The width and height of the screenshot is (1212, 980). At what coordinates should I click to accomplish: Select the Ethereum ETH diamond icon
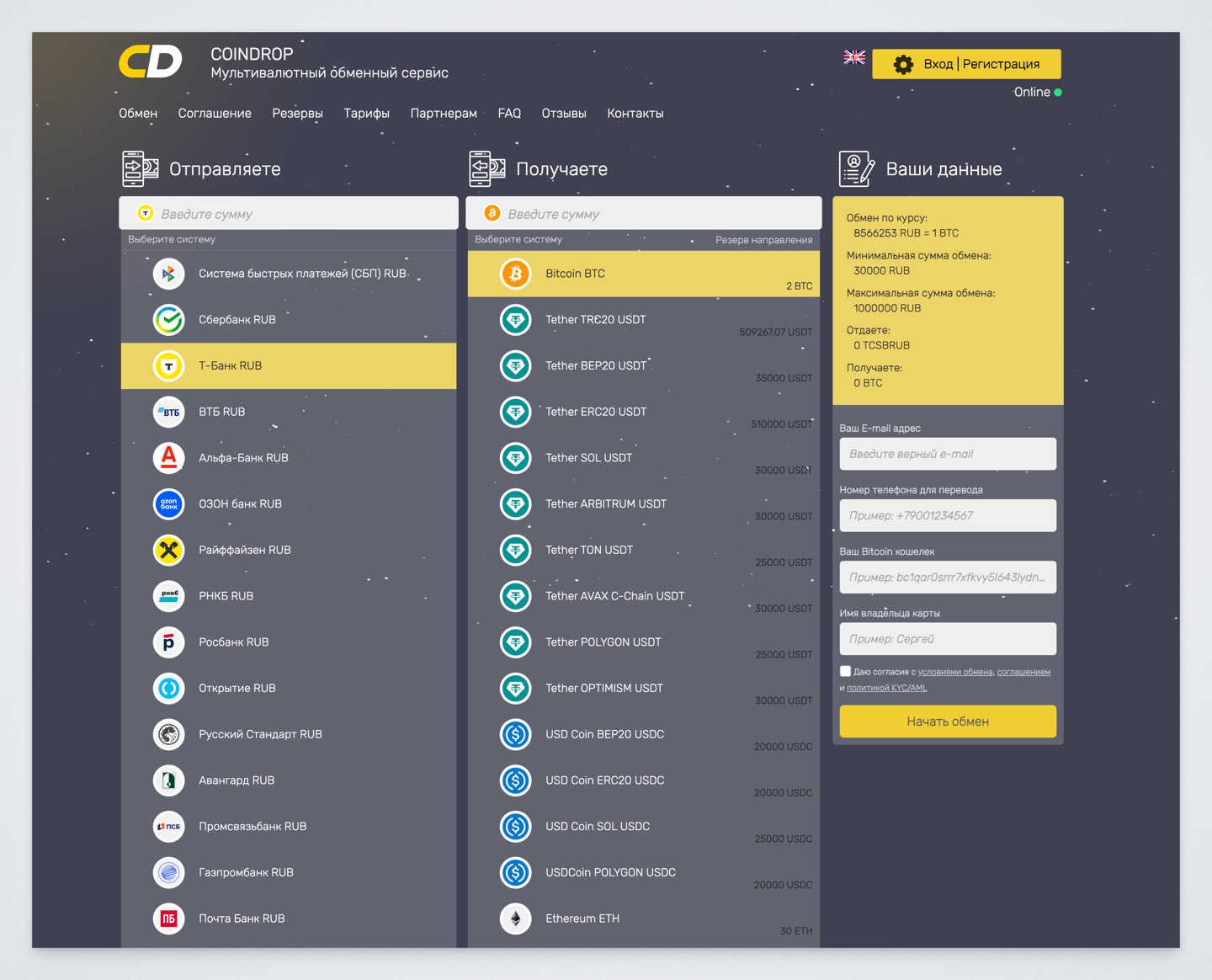pos(516,919)
